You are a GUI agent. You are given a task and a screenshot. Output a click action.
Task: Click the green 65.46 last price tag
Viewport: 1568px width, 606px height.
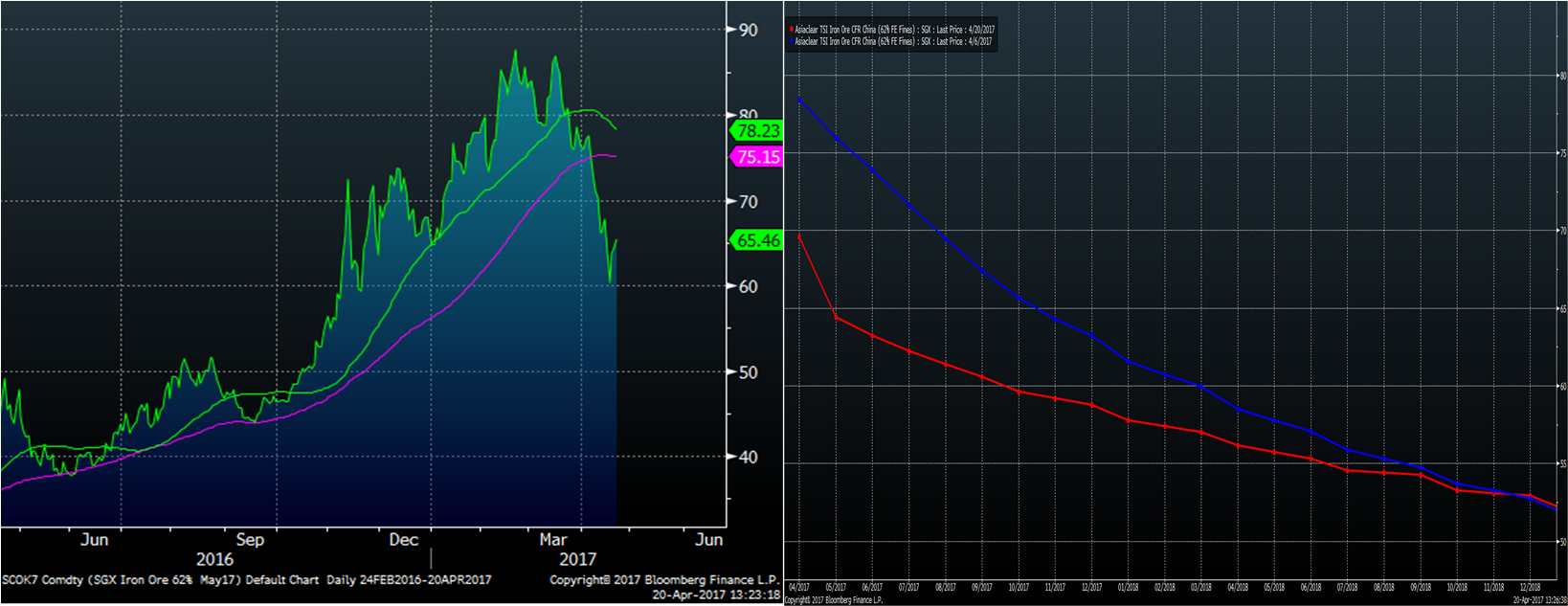(757, 240)
